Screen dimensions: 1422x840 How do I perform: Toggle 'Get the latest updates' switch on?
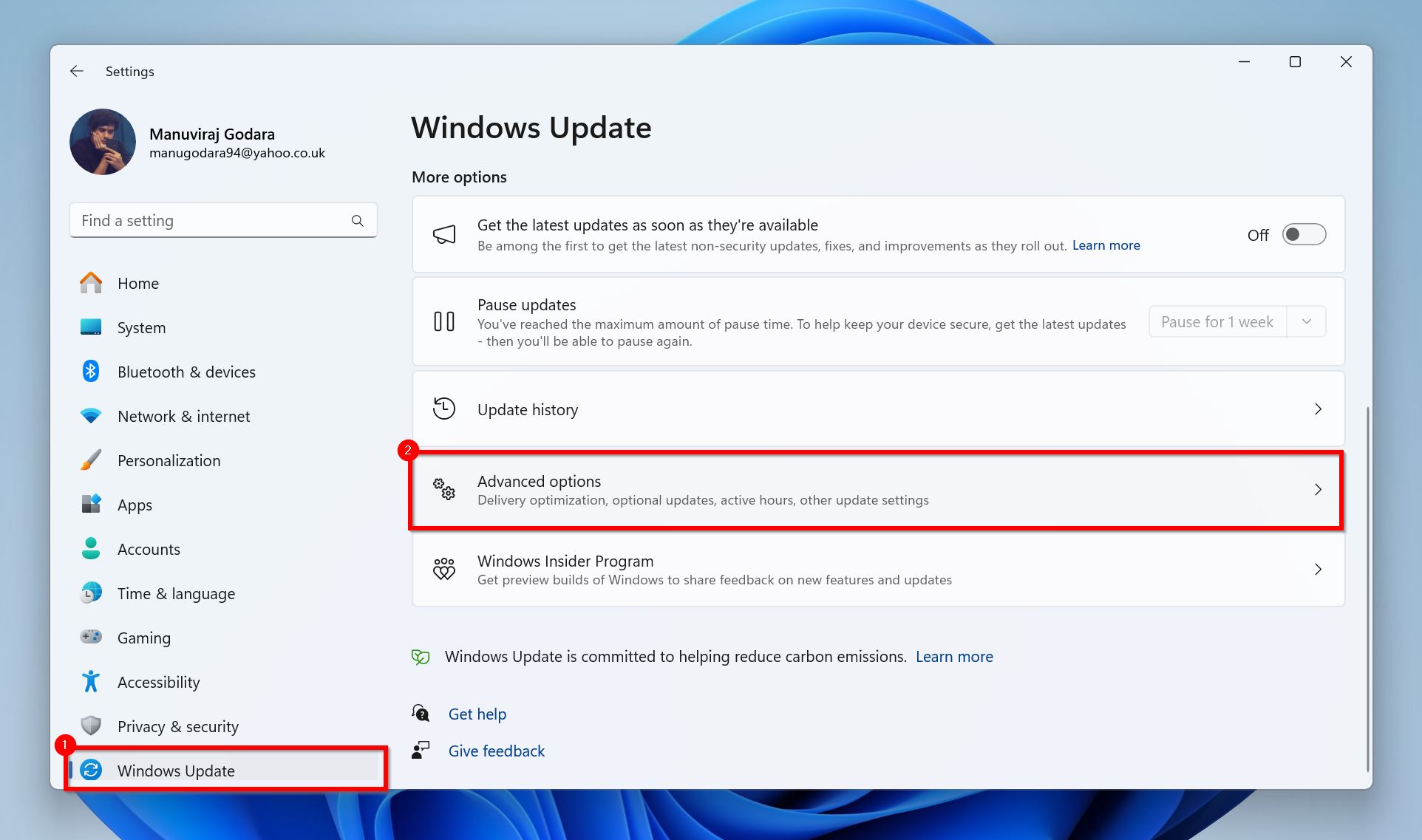1304,235
